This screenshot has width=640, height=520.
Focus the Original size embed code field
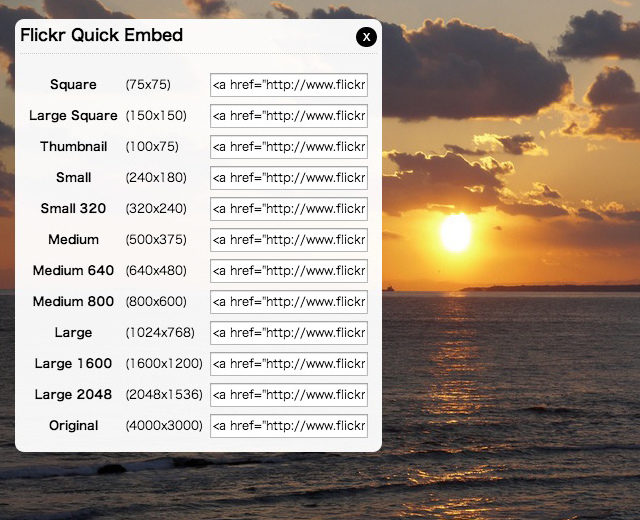(289, 426)
